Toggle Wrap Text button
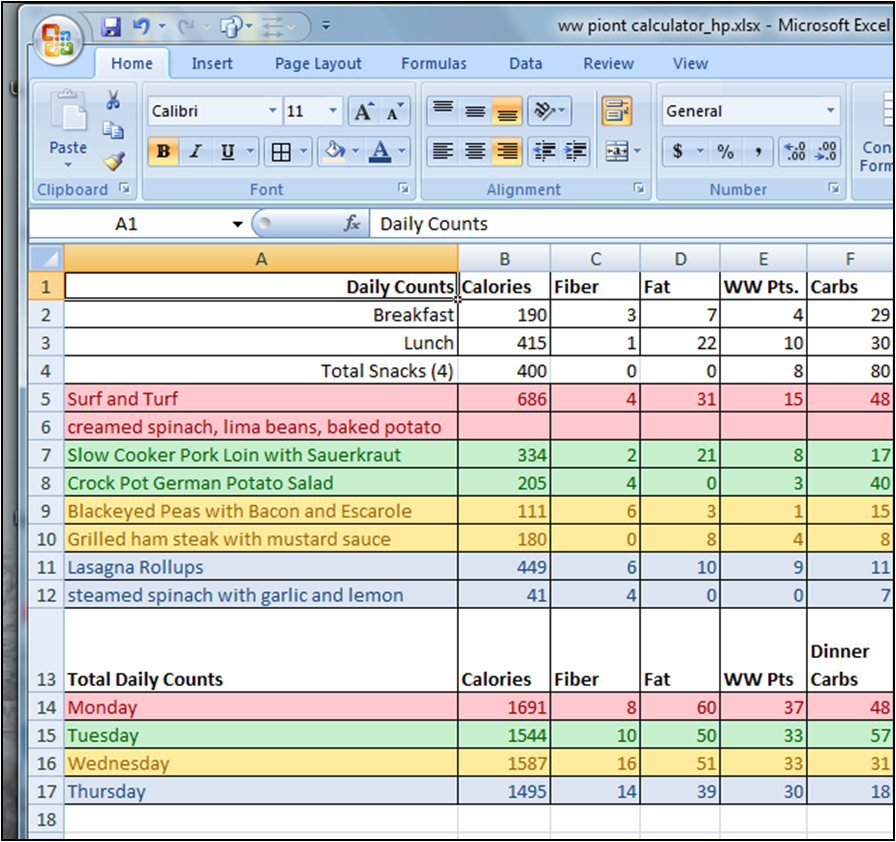Screen dimensions: 896x842 (617, 111)
